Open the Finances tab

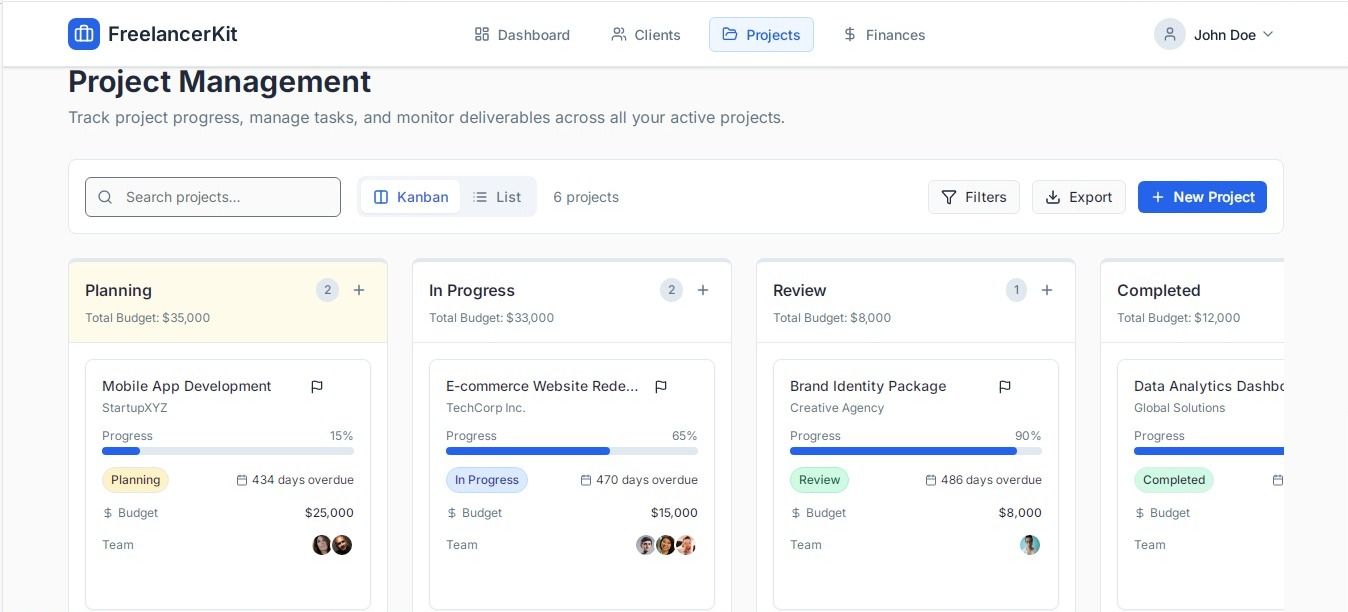coord(884,35)
